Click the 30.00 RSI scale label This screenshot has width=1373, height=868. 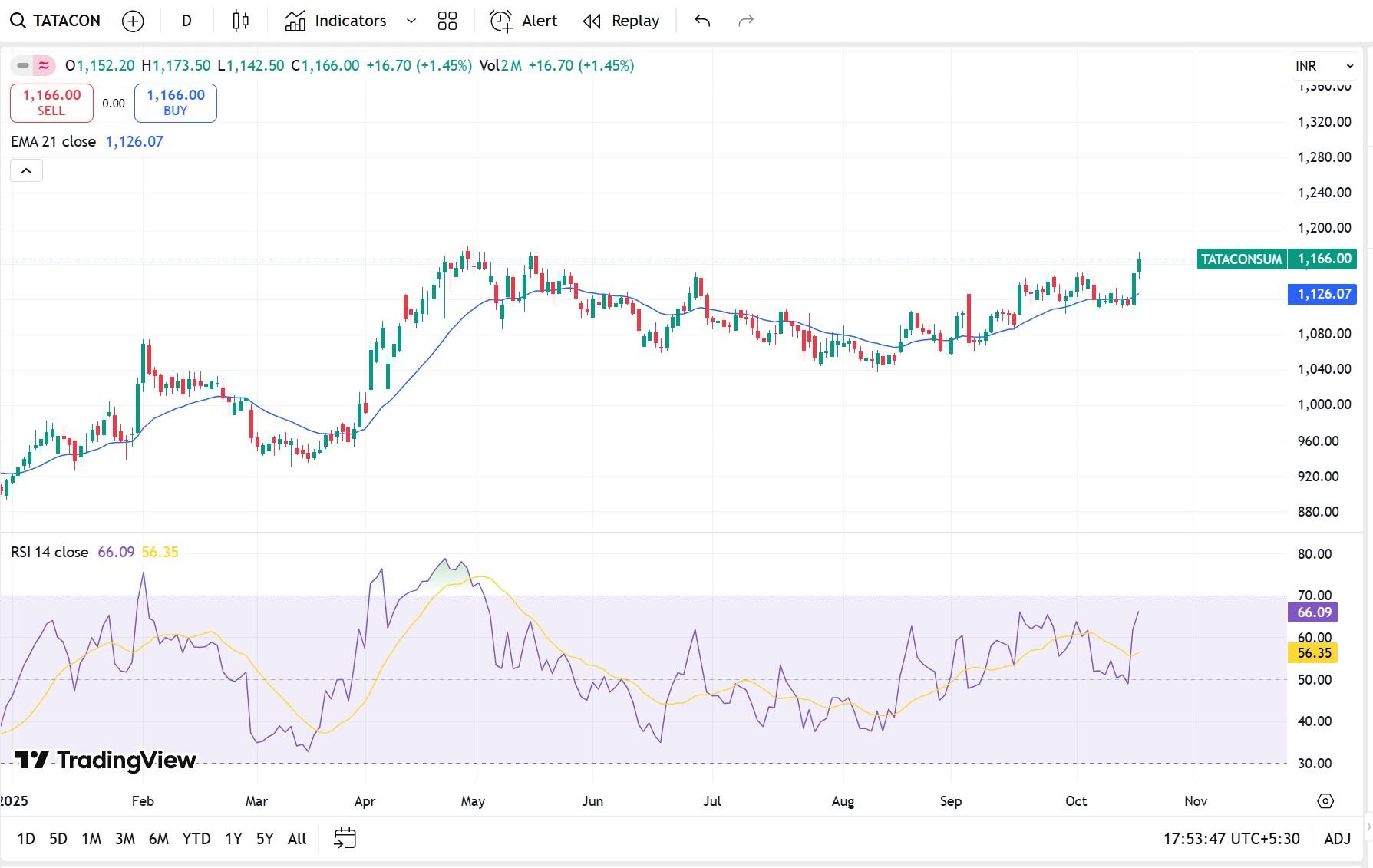coord(1315,764)
